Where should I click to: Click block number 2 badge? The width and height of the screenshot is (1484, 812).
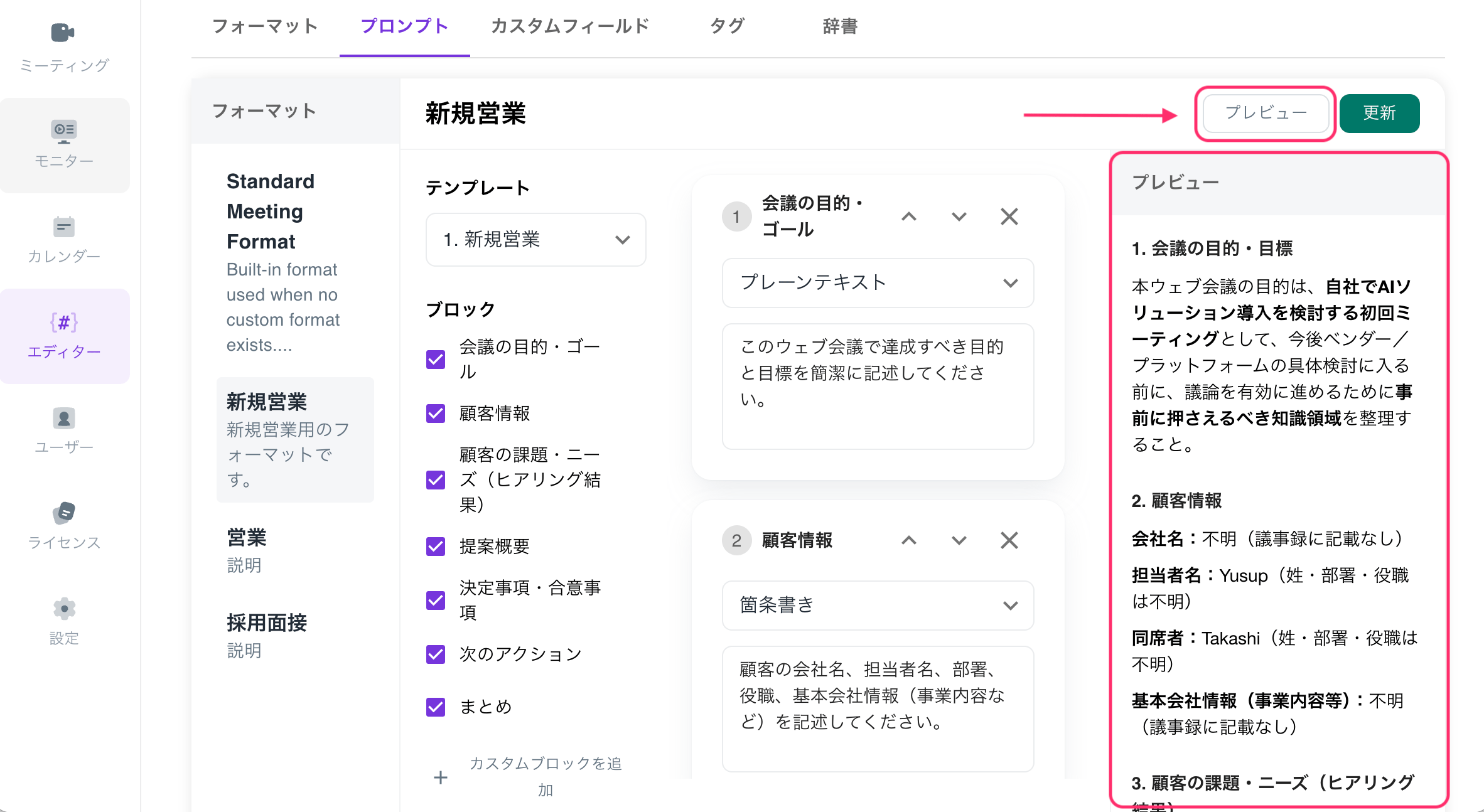[736, 540]
